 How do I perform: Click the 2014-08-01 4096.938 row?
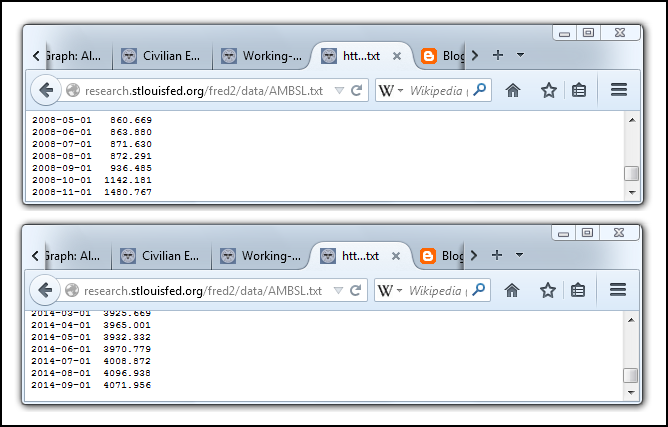[x=91, y=373]
